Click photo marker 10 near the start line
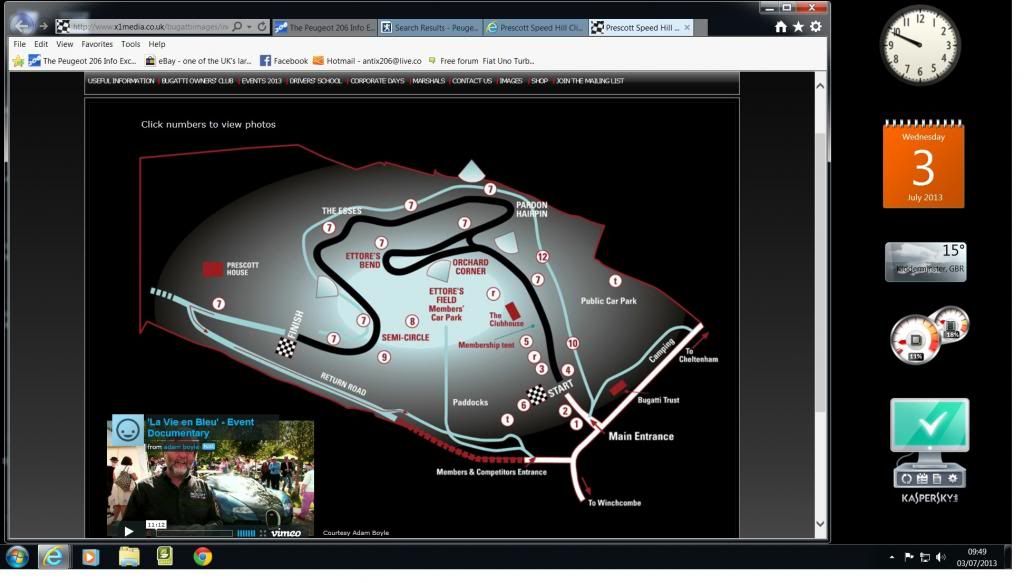The width and height of the screenshot is (1024, 583). pyautogui.click(x=573, y=343)
